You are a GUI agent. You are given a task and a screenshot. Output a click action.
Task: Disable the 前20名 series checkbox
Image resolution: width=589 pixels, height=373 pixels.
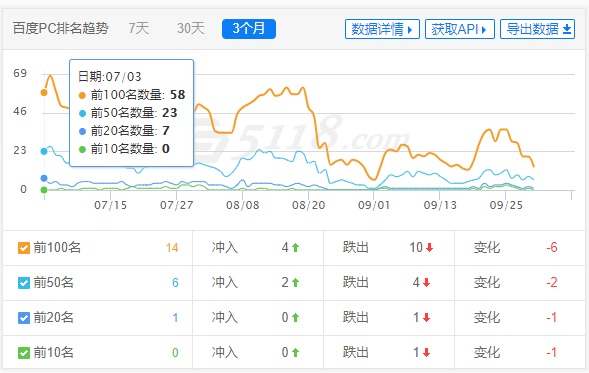coord(24,318)
